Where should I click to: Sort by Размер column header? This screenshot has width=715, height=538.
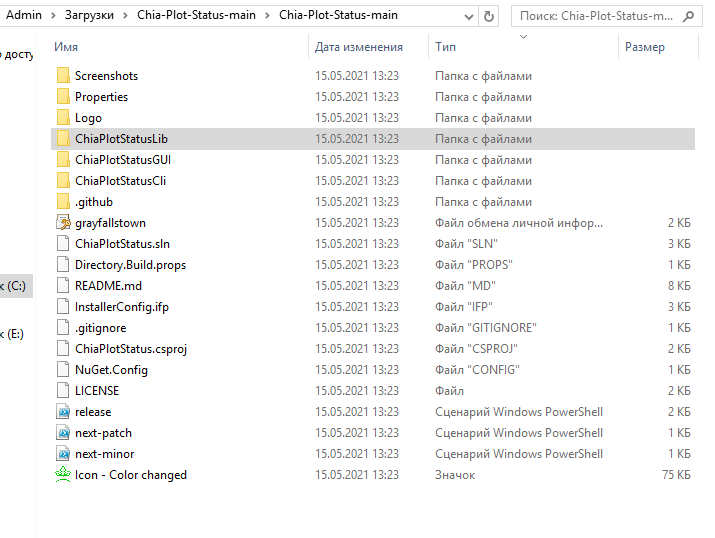coord(645,47)
